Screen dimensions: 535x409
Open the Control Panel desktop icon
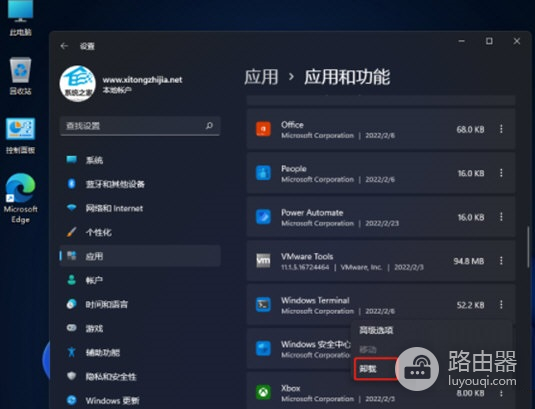[x=20, y=135]
